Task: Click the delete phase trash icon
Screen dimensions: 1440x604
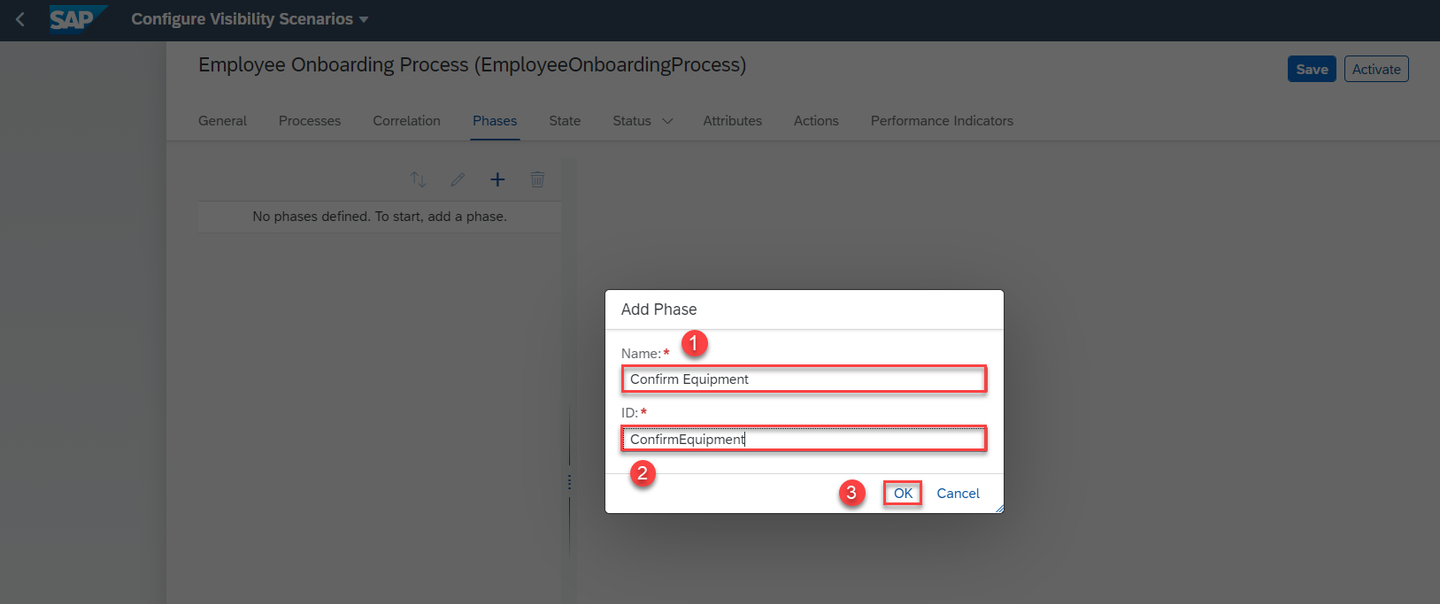Action: click(x=537, y=180)
